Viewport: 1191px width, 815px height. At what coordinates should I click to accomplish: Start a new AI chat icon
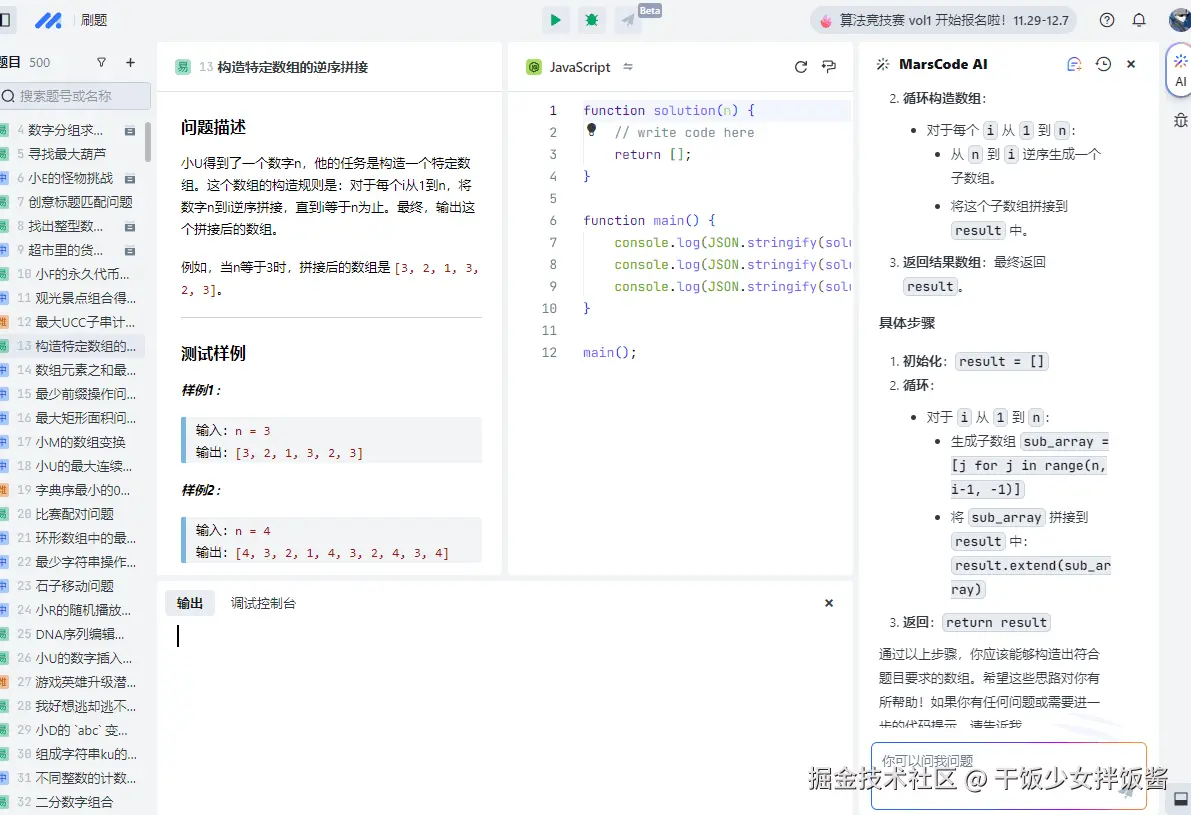click(1074, 65)
